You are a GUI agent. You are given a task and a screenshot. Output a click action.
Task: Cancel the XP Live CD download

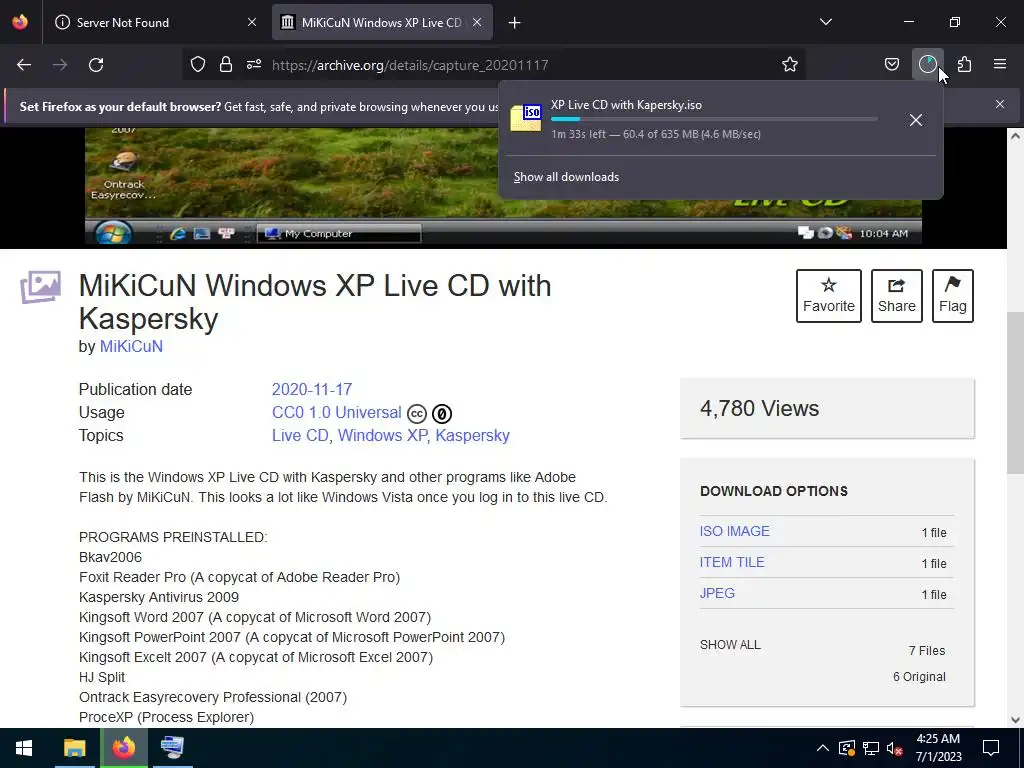click(916, 120)
